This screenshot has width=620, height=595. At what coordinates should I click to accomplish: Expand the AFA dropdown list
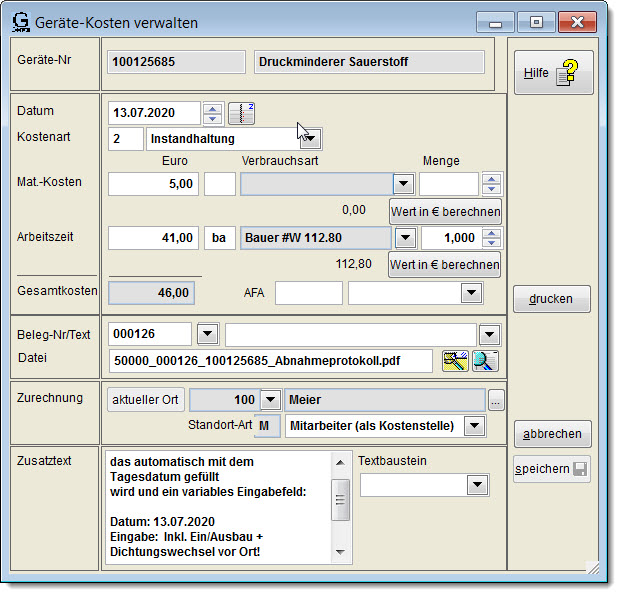click(x=471, y=293)
